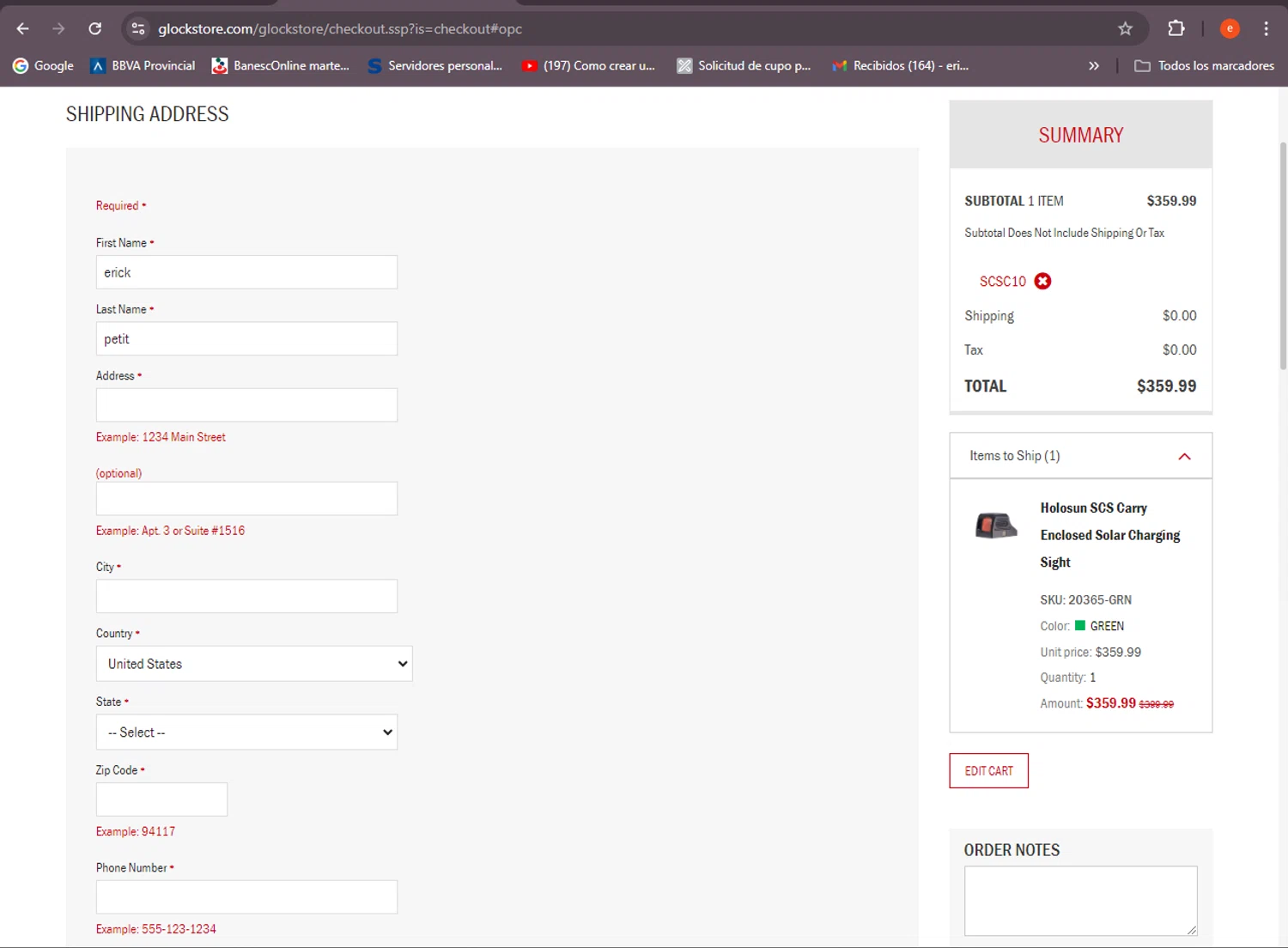Click the SKU: 20365-GRN text
The width and height of the screenshot is (1288, 948).
click(x=1085, y=599)
